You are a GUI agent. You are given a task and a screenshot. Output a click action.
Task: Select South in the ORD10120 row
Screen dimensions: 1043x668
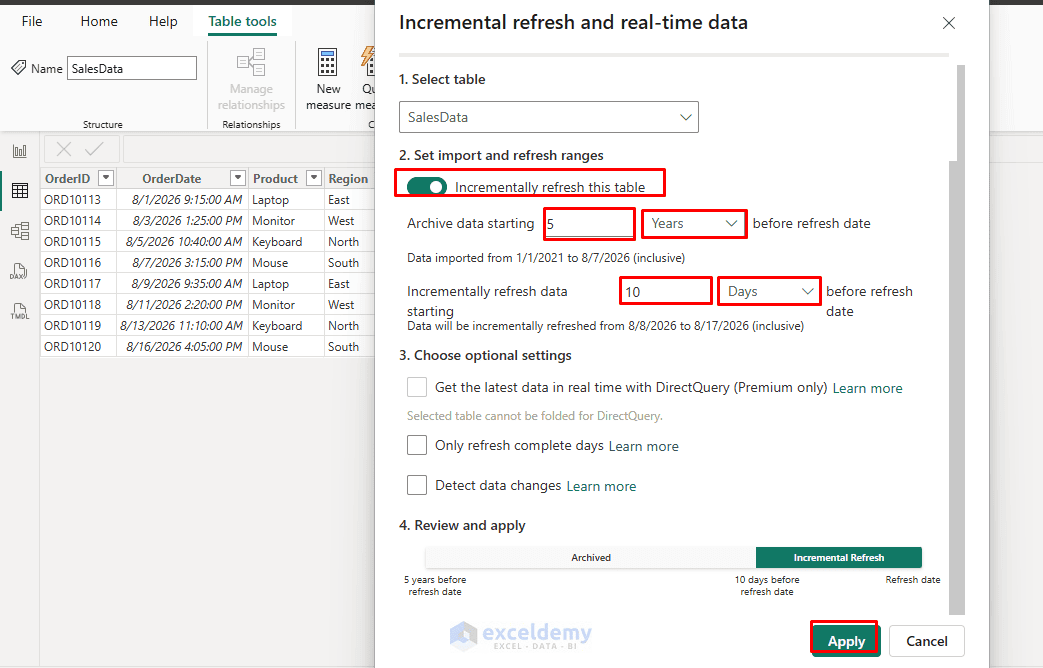click(x=350, y=347)
